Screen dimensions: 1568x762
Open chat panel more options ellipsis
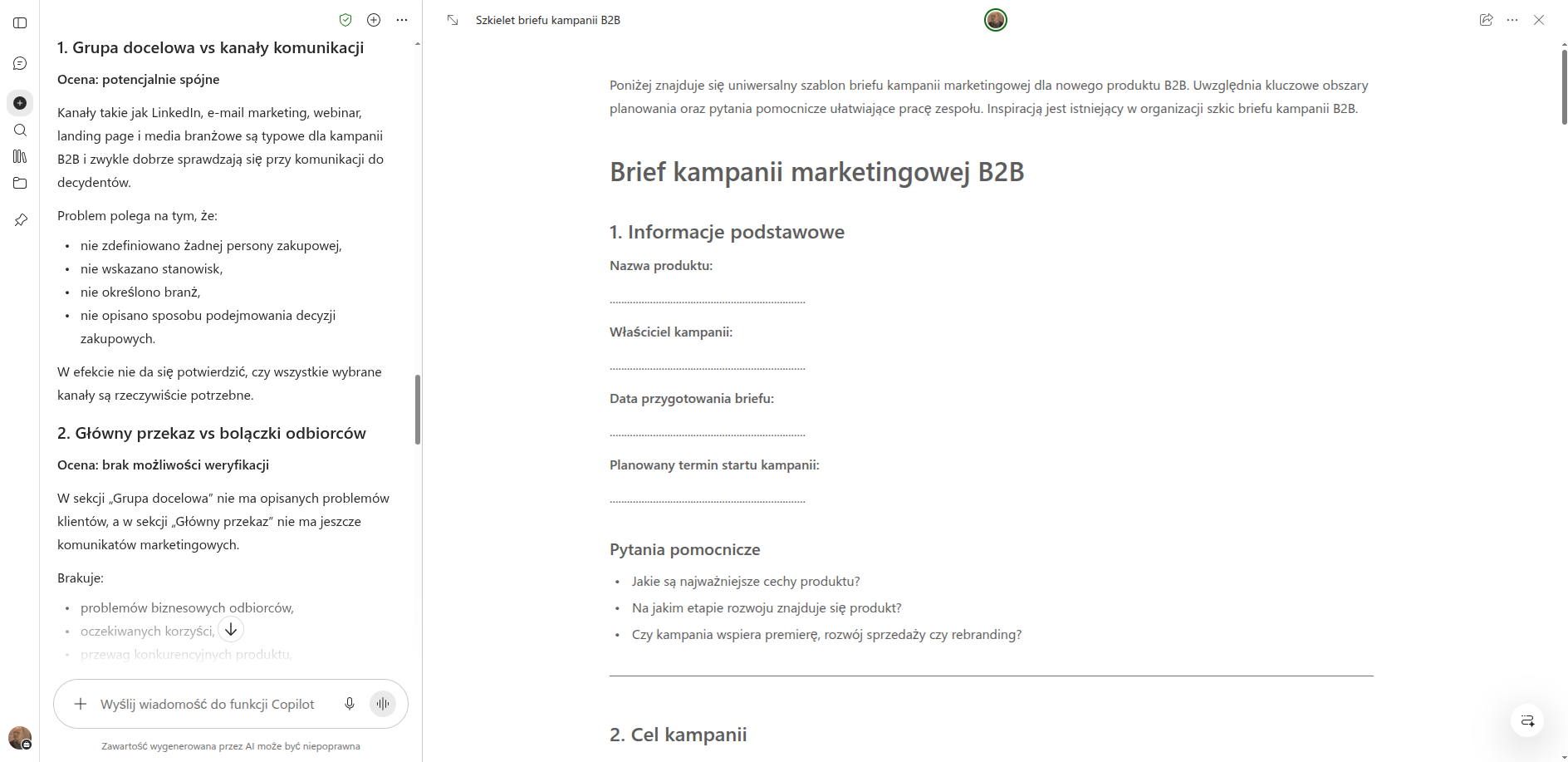(x=402, y=20)
